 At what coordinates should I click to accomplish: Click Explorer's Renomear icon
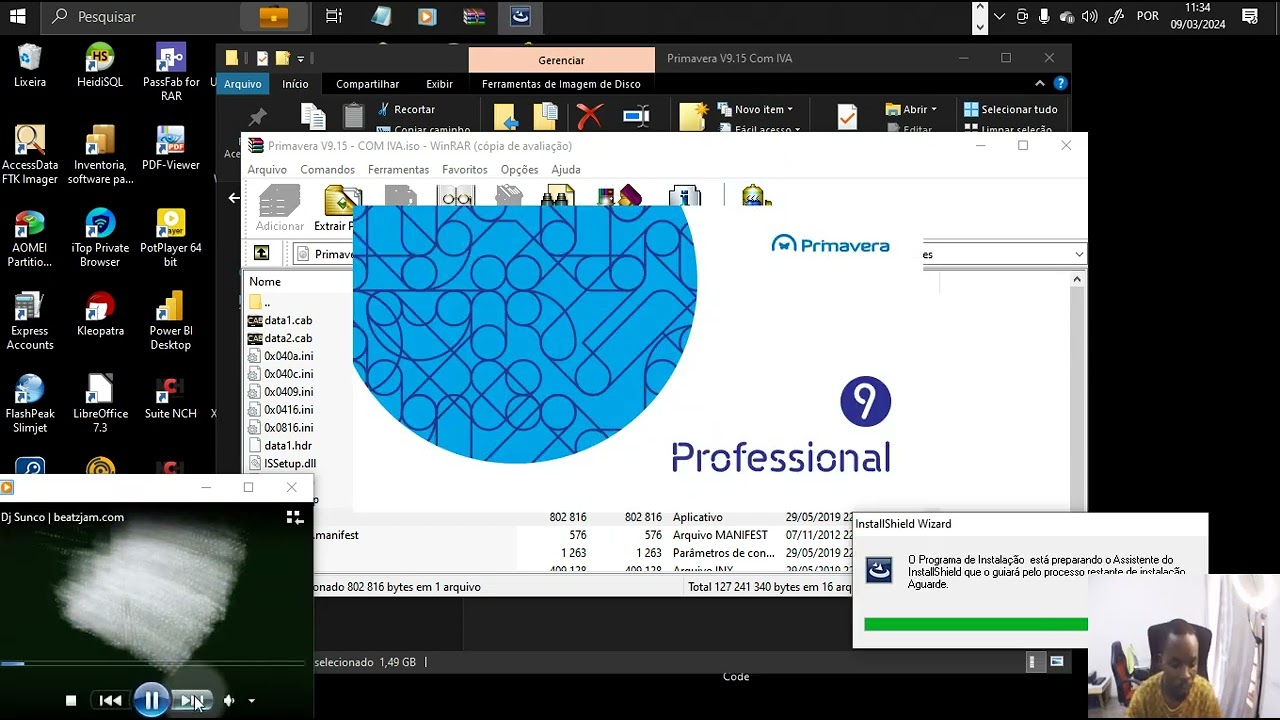click(x=636, y=117)
